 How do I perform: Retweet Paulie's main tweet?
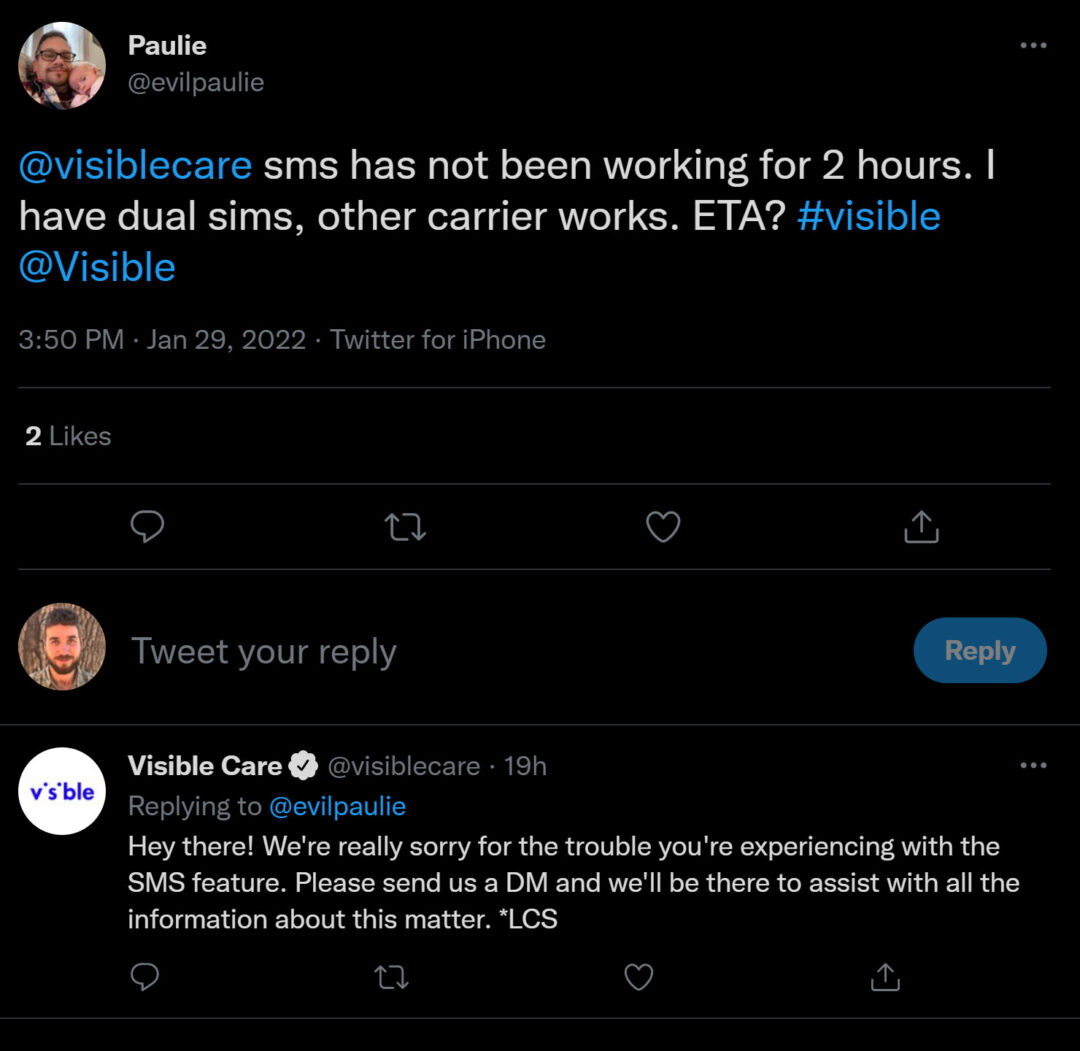405,526
